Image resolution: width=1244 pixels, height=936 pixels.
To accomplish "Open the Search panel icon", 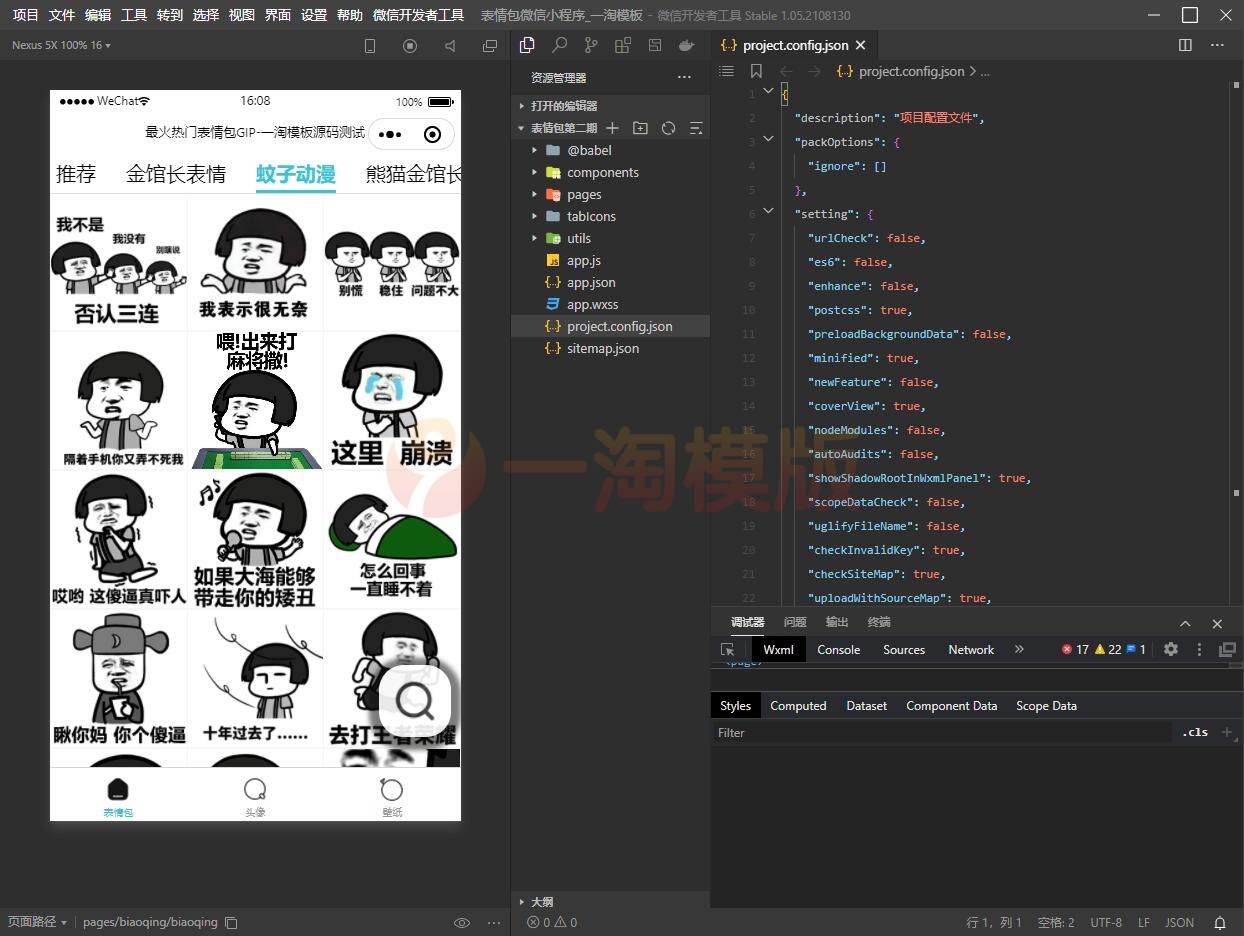I will pos(559,45).
